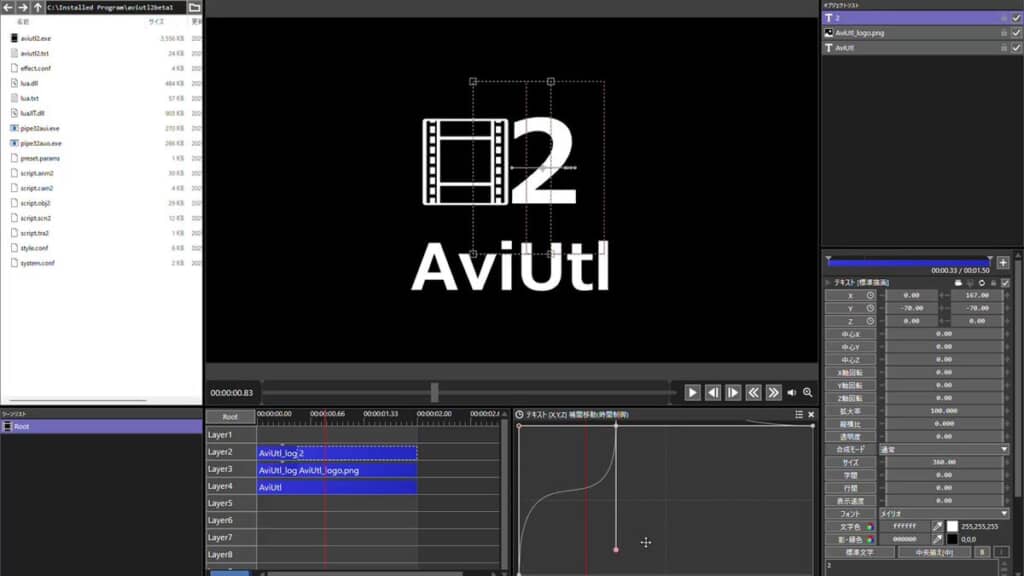Select the AviUtl_logo.png clip on Layer3
Viewport: 1024px width, 576px height.
[358, 470]
